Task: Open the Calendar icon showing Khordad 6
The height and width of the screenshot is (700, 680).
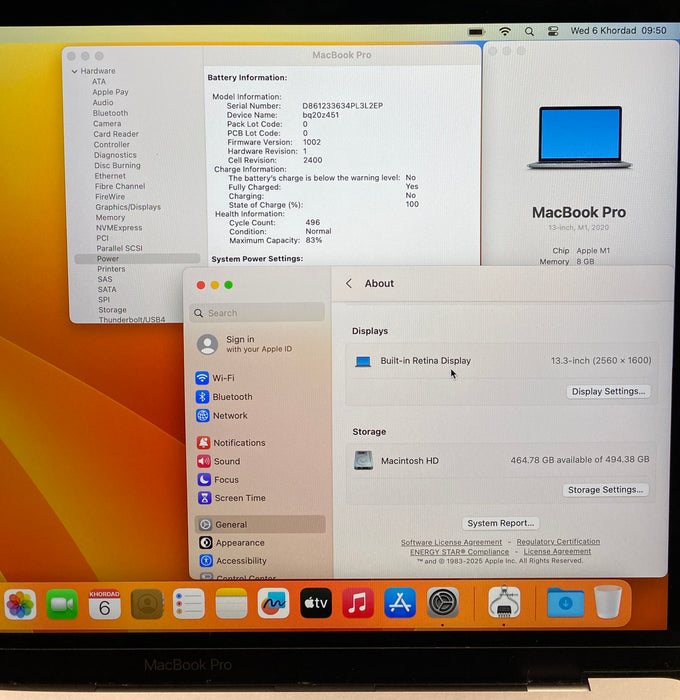Action: tap(104, 604)
